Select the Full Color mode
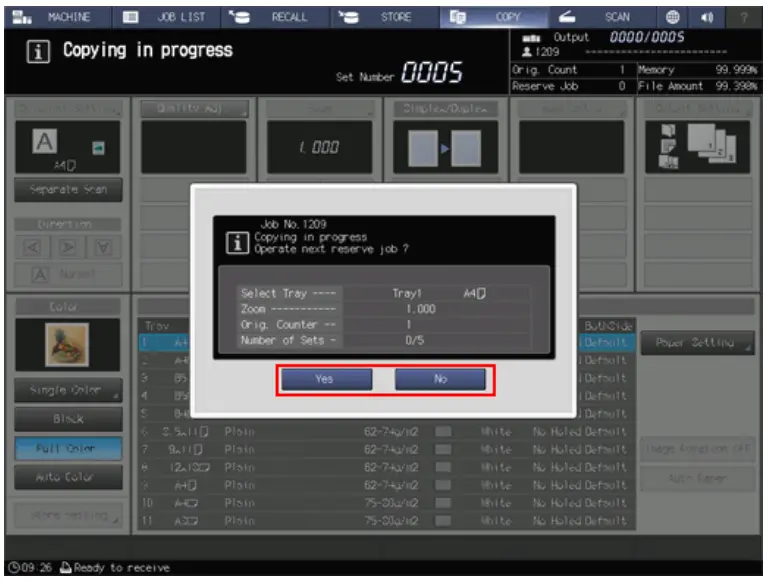This screenshot has height=582, width=770. 68,448
